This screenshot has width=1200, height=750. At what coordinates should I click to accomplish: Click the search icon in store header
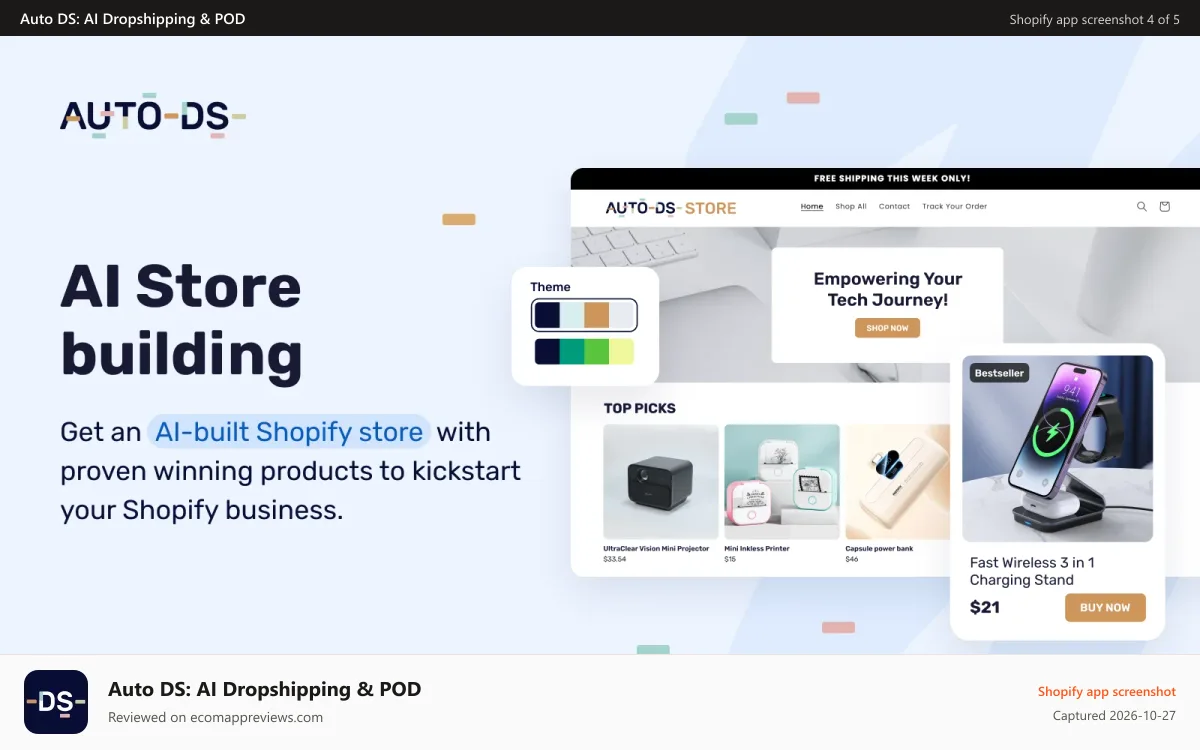(1141, 207)
